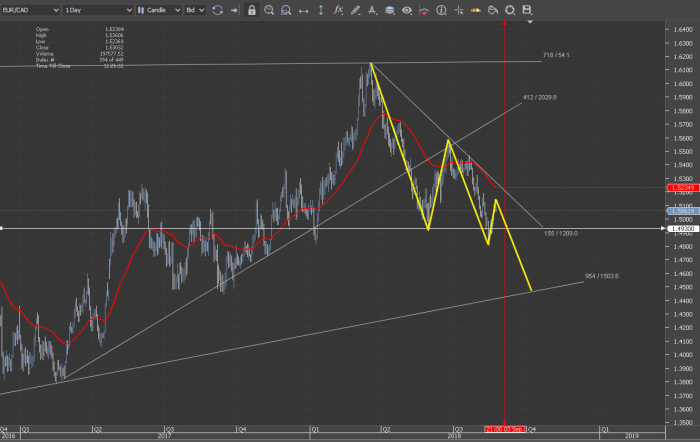Click the small triangle marker above chart
Viewport: 700px width, 442px height.
coord(530,21)
